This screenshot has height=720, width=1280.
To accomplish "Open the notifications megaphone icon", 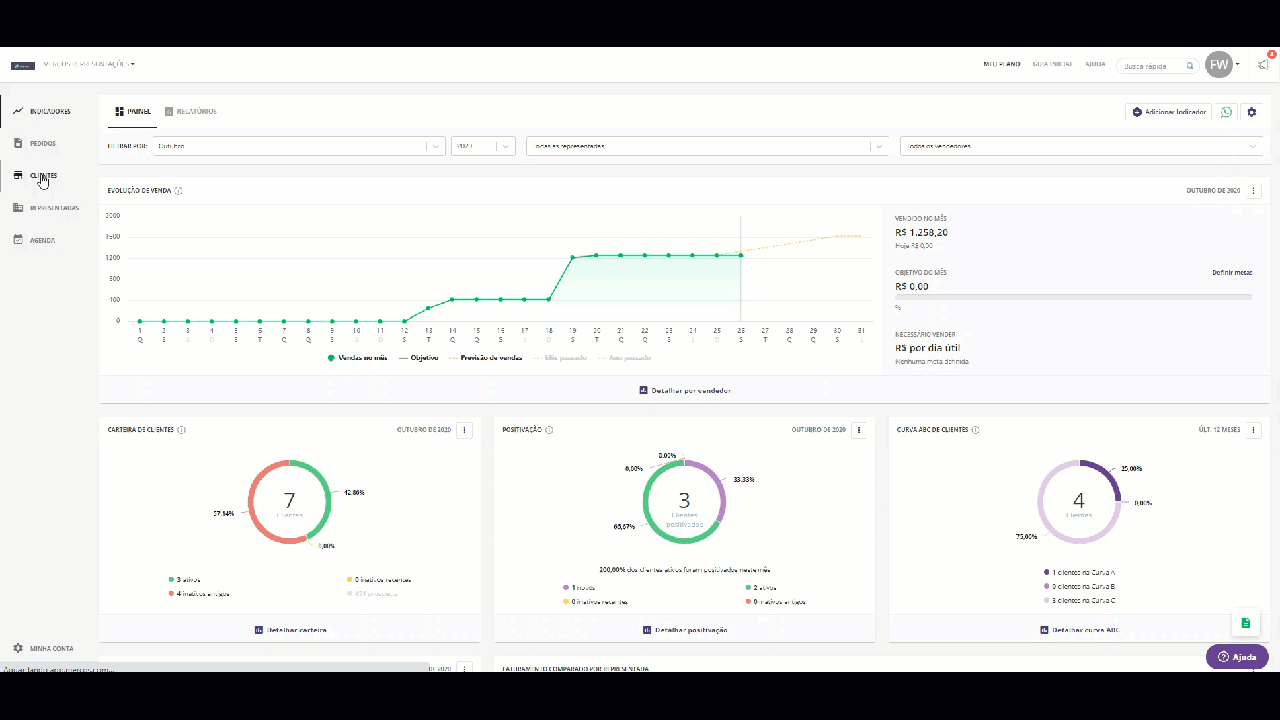I will 1264,65.
